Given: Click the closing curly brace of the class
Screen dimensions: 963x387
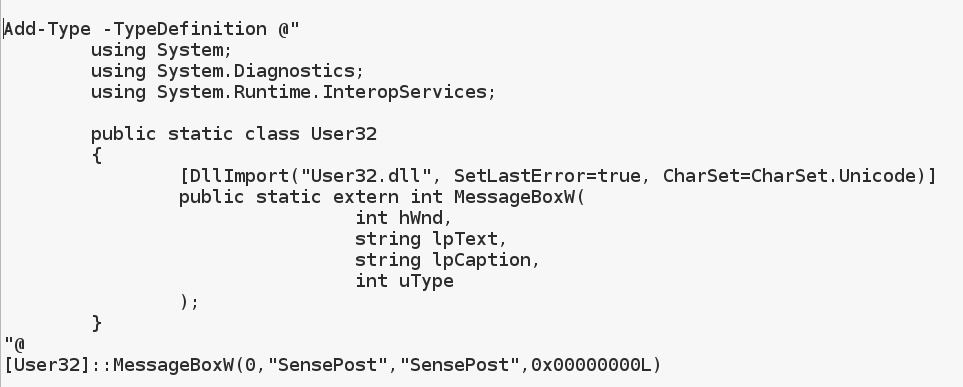Looking at the screenshot, I should 96,322.
